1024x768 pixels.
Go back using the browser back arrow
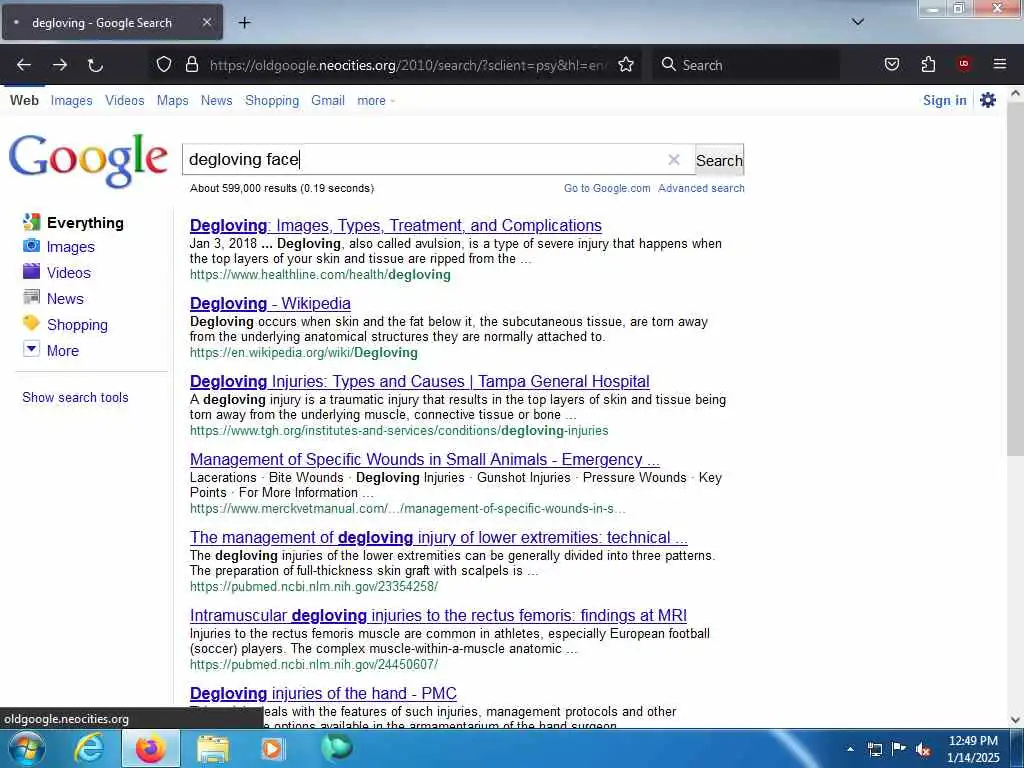tap(24, 65)
